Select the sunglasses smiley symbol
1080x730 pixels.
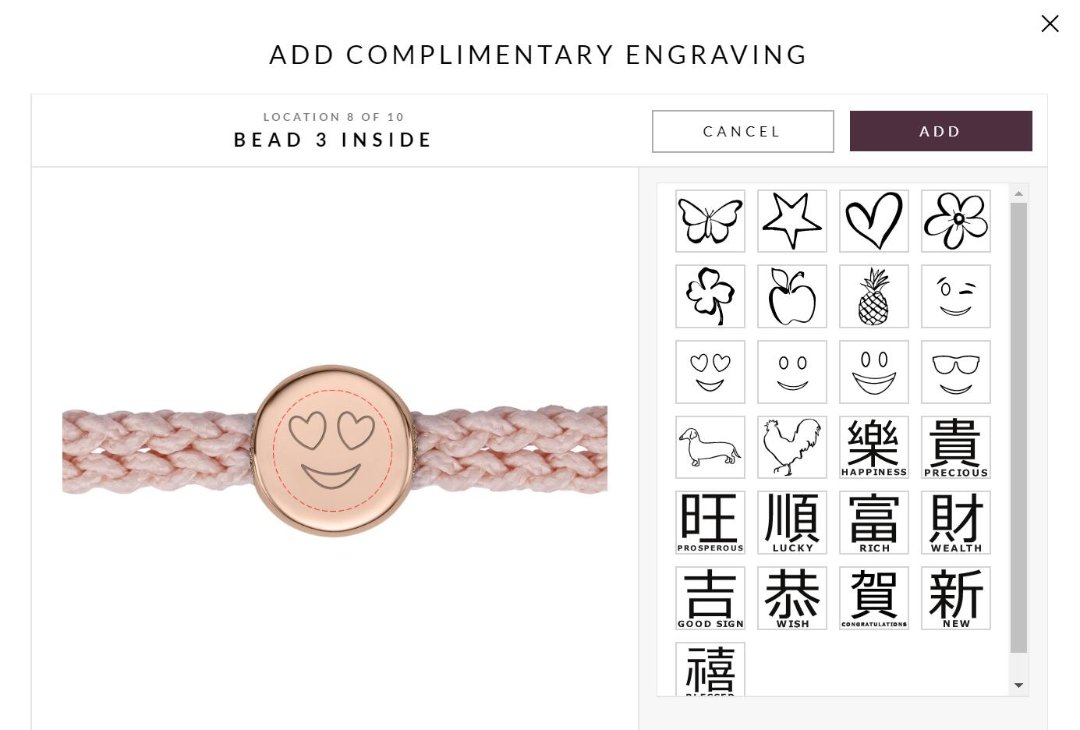coord(956,372)
